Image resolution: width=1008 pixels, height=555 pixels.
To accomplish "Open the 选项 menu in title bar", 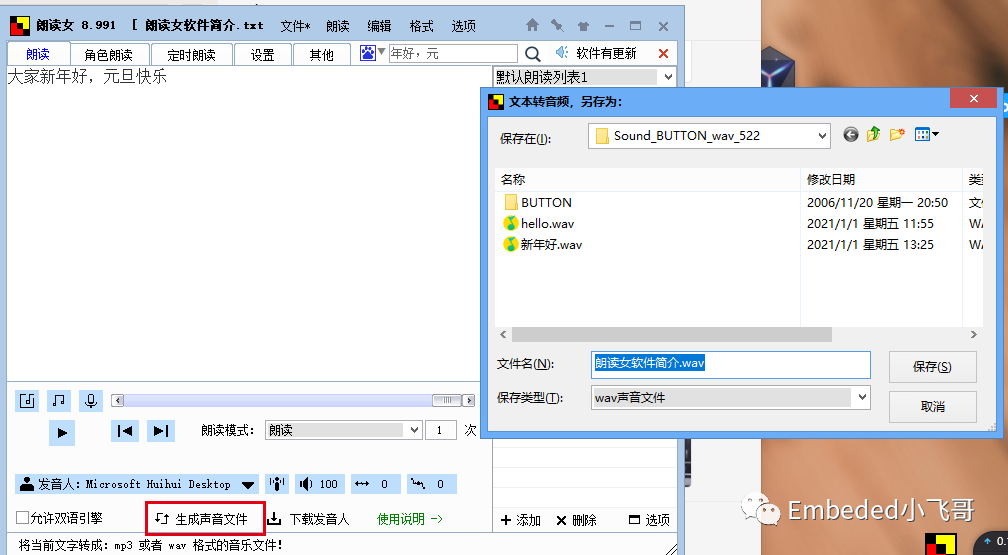I will (464, 26).
